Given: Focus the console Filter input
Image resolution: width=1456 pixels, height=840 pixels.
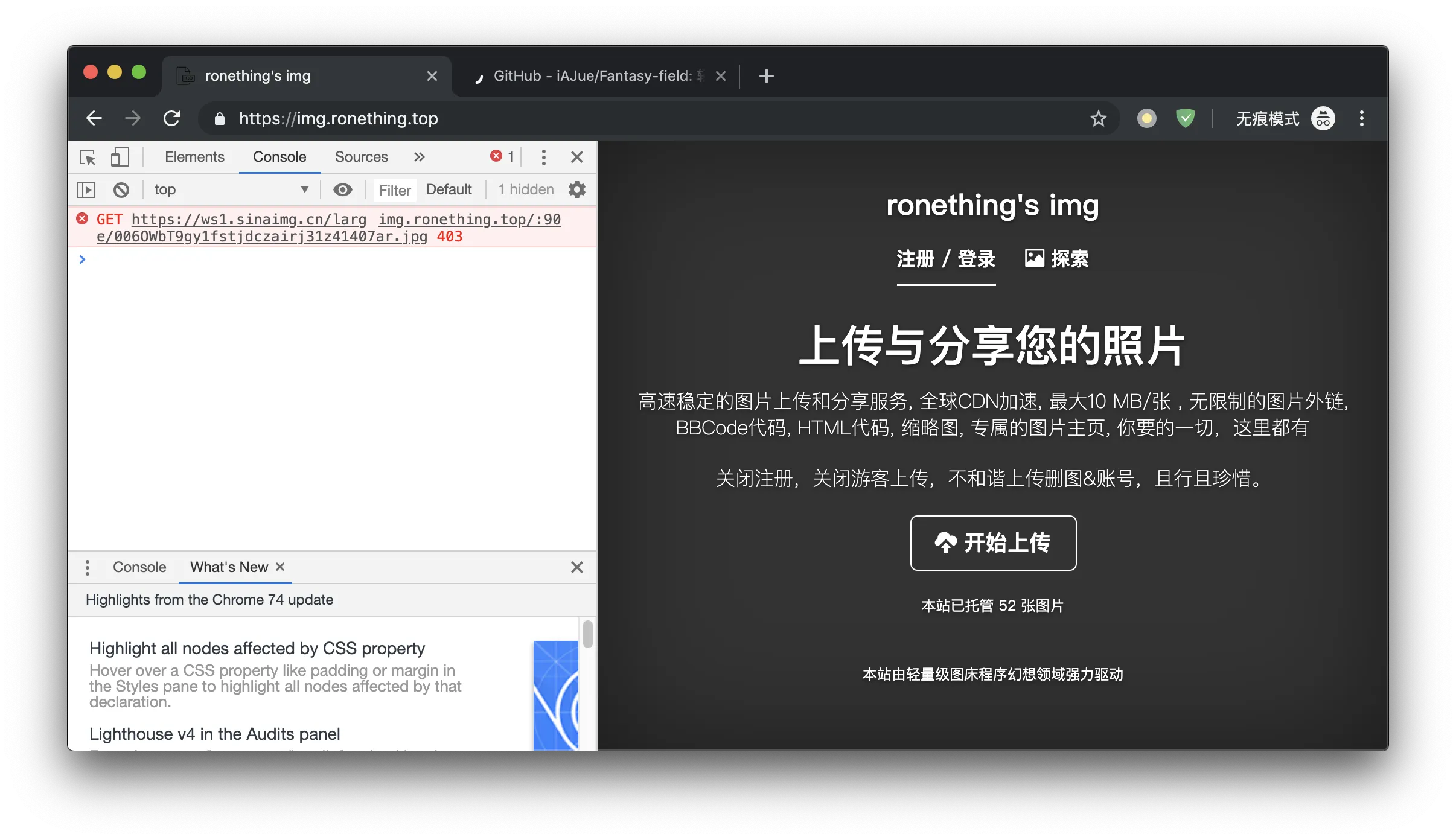Looking at the screenshot, I should [395, 190].
